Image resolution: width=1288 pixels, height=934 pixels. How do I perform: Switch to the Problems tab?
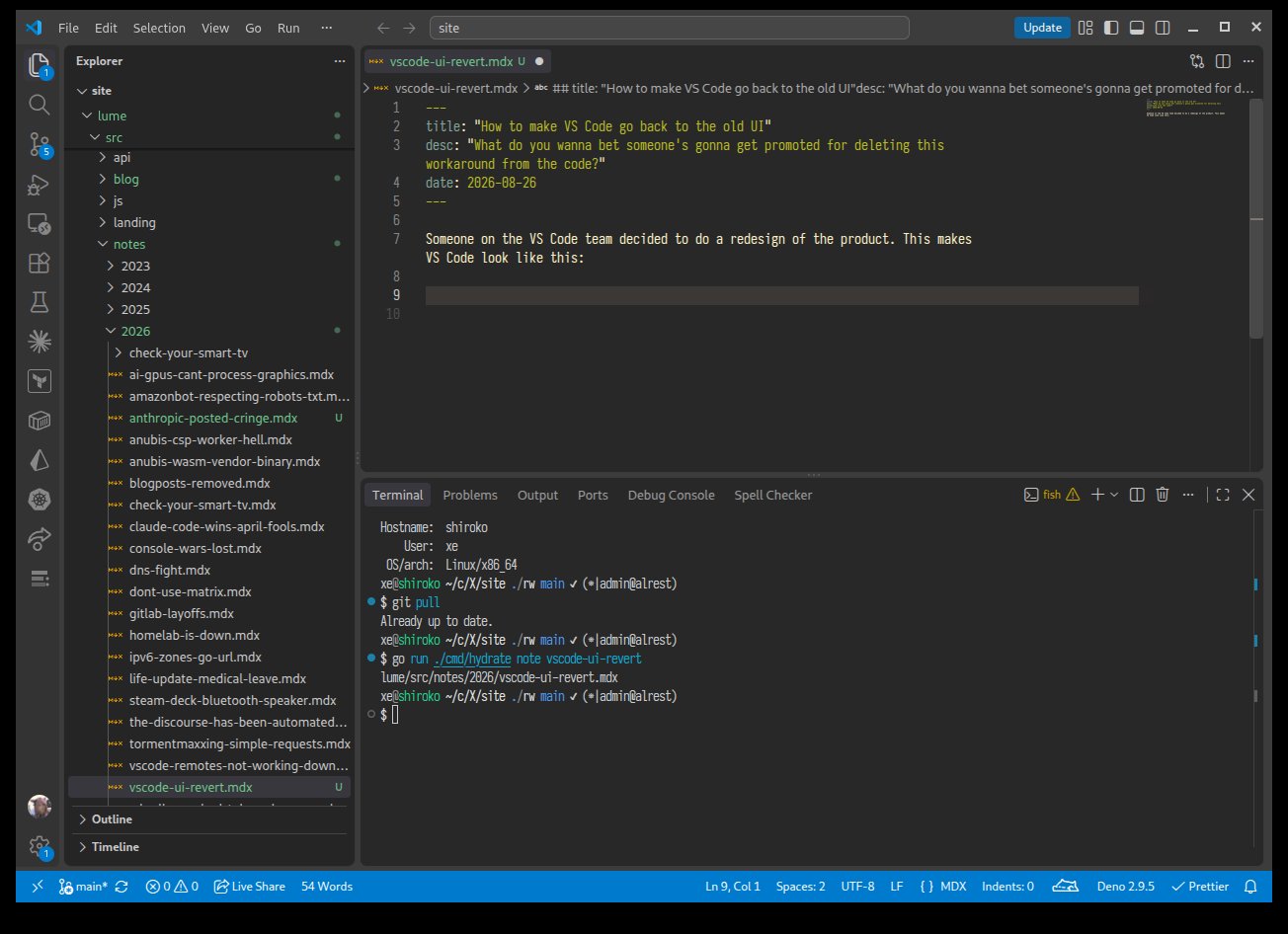pos(470,495)
